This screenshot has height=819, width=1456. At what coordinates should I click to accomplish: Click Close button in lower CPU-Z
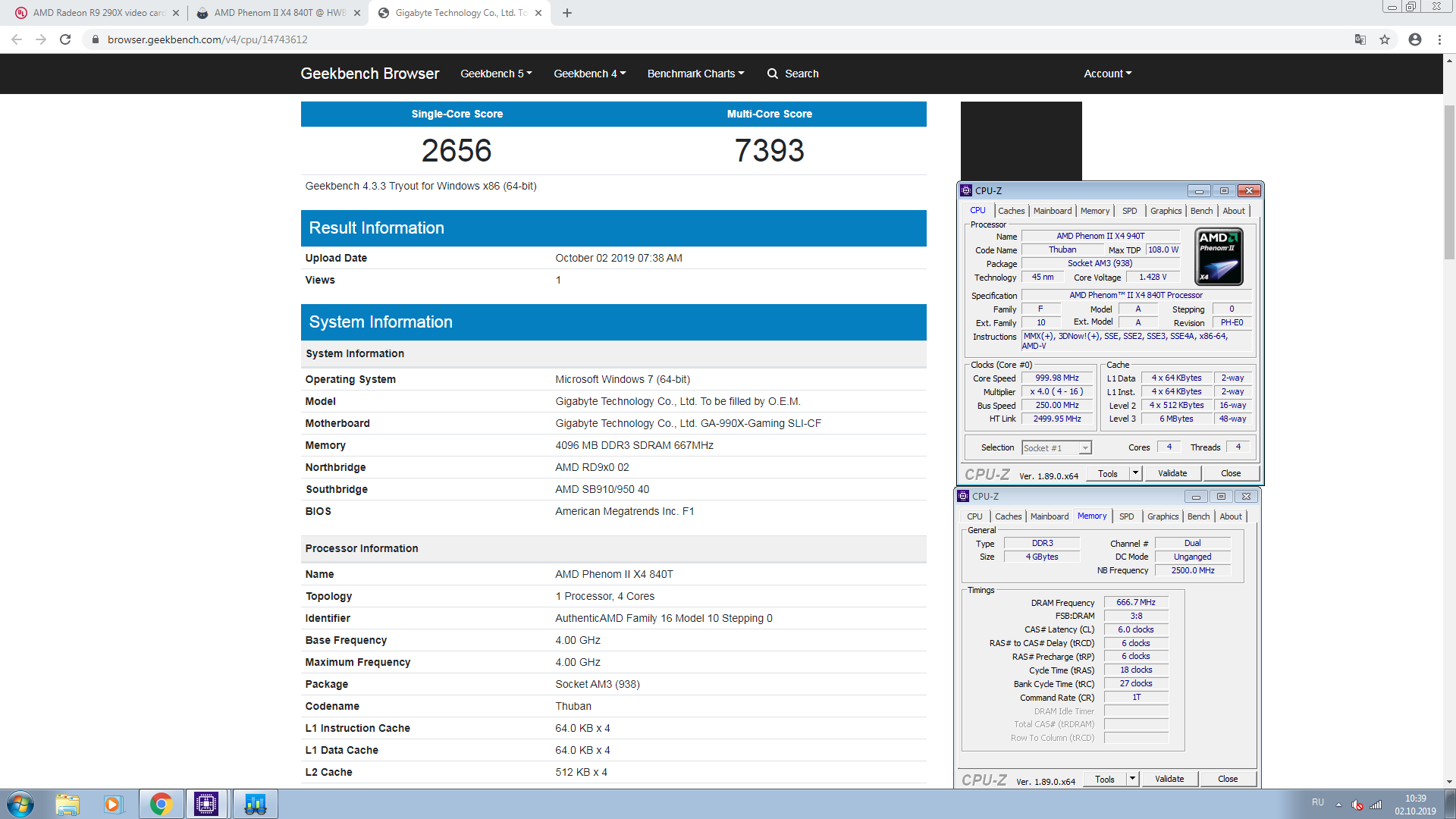[1228, 779]
